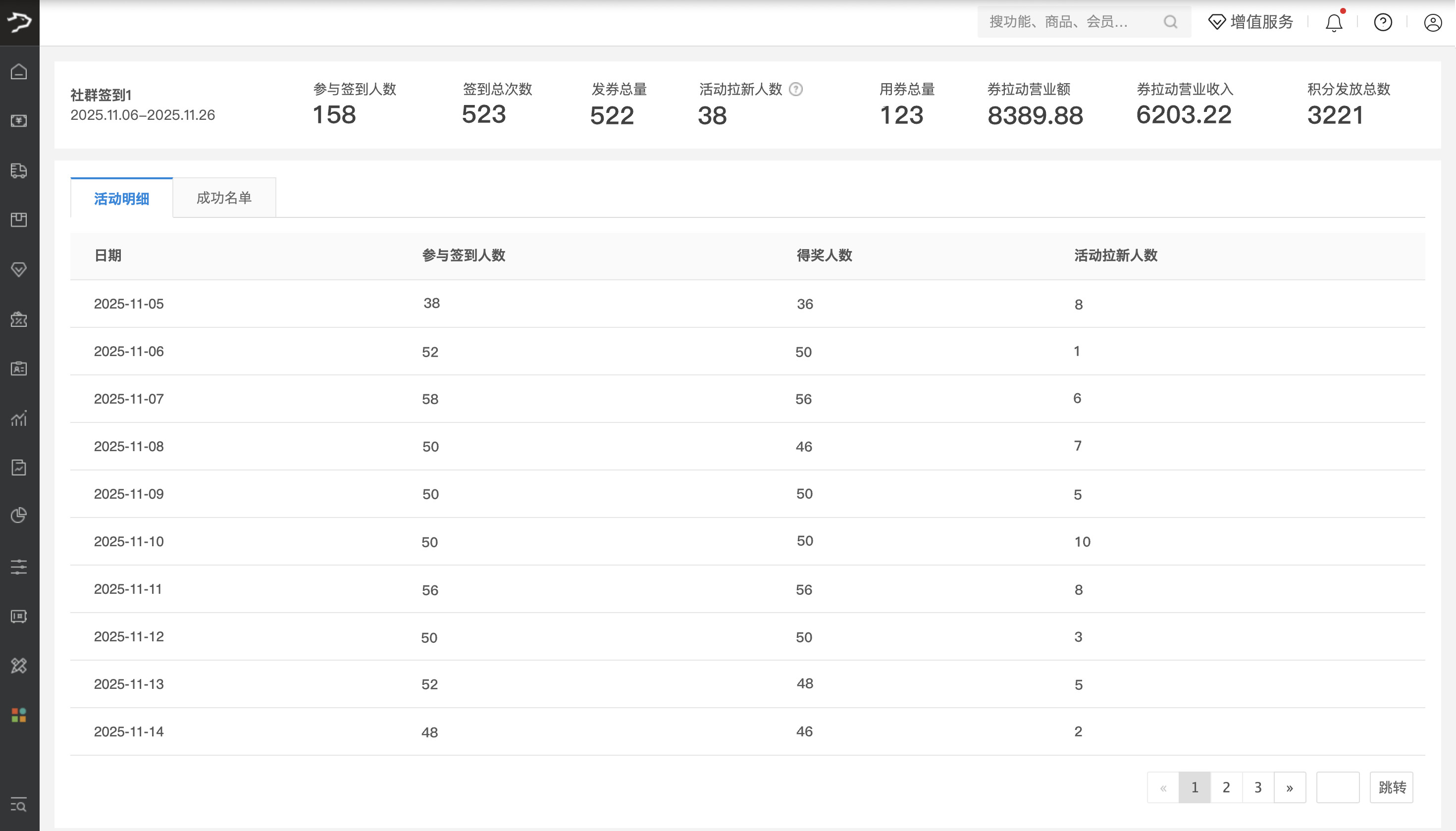Image resolution: width=1456 pixels, height=831 pixels.
Task: Switch to the 成功名单 tab
Action: point(224,198)
